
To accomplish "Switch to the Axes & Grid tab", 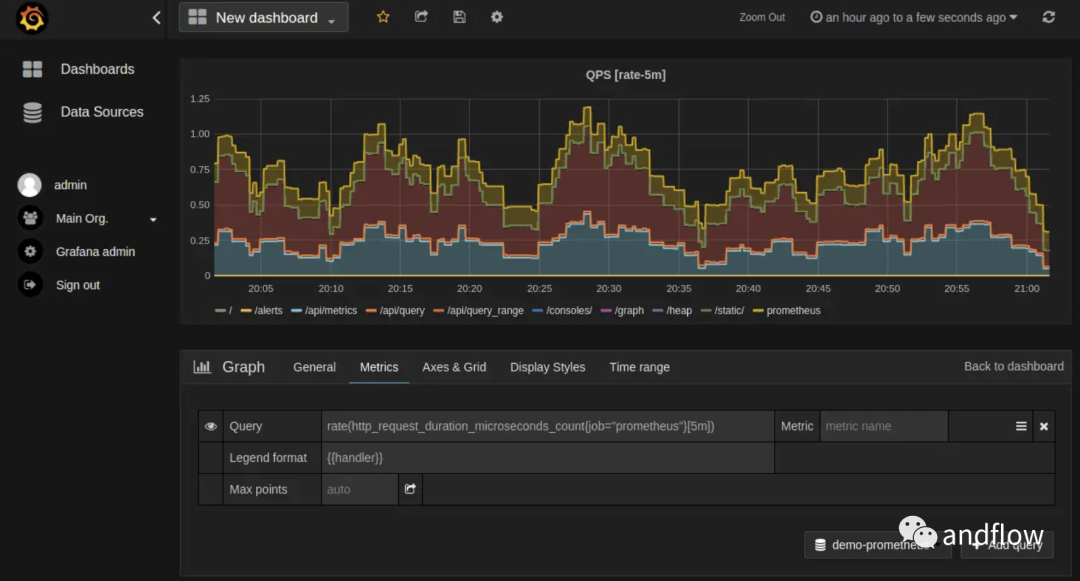I will coord(454,367).
